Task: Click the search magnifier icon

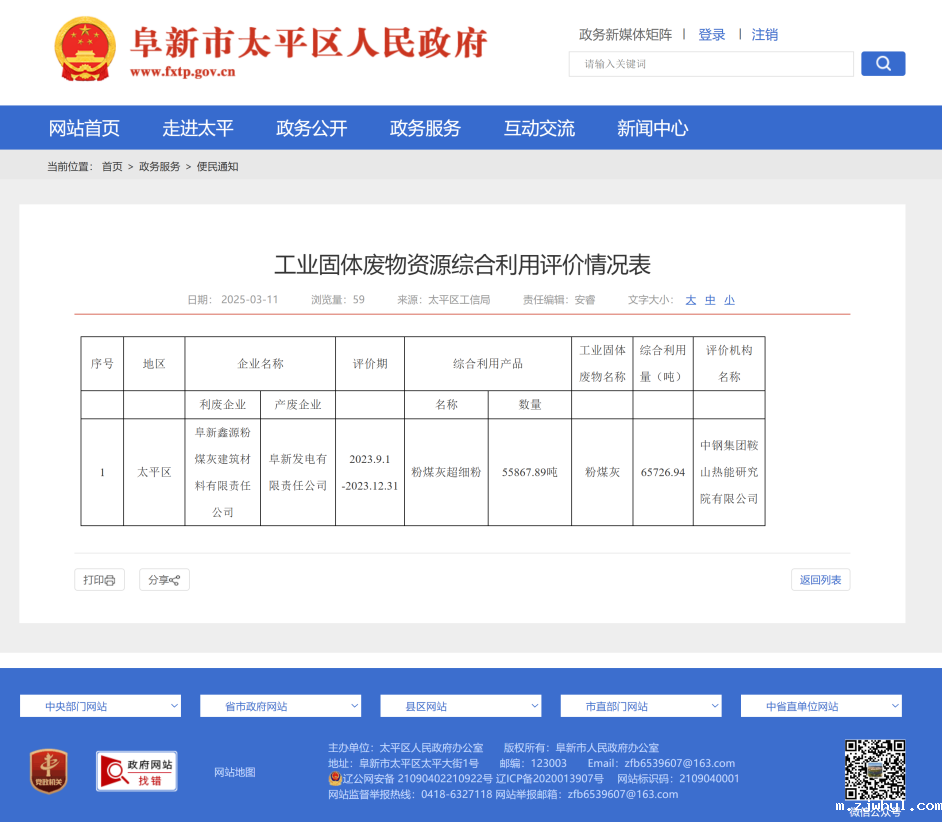Action: [x=882, y=63]
